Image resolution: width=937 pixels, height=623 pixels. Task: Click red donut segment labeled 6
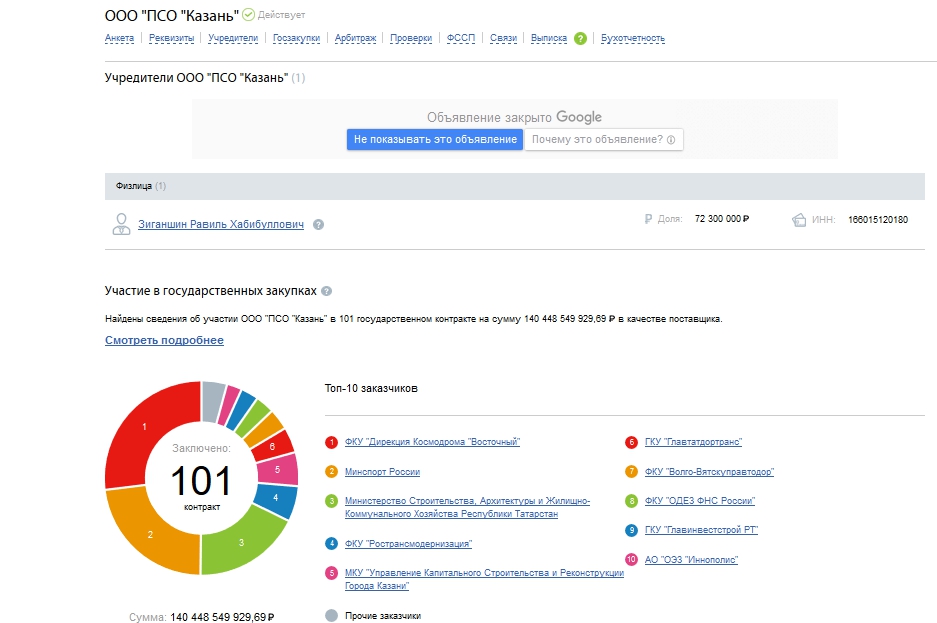[273, 446]
